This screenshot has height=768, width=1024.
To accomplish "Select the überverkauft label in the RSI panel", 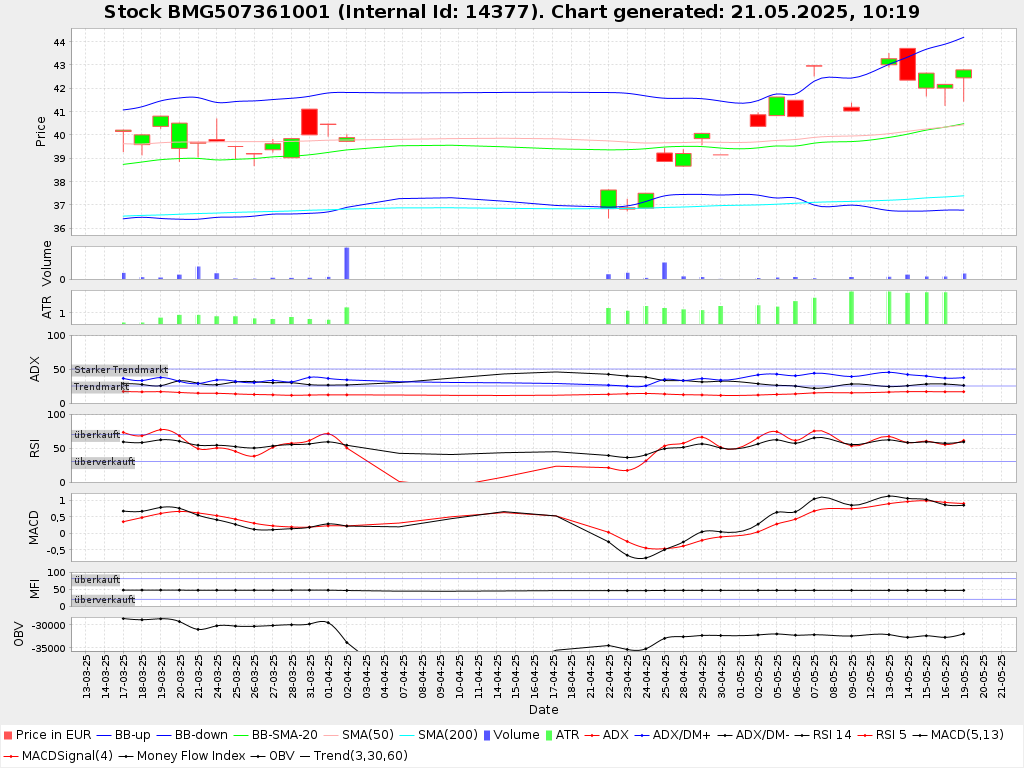I will click(x=104, y=462).
